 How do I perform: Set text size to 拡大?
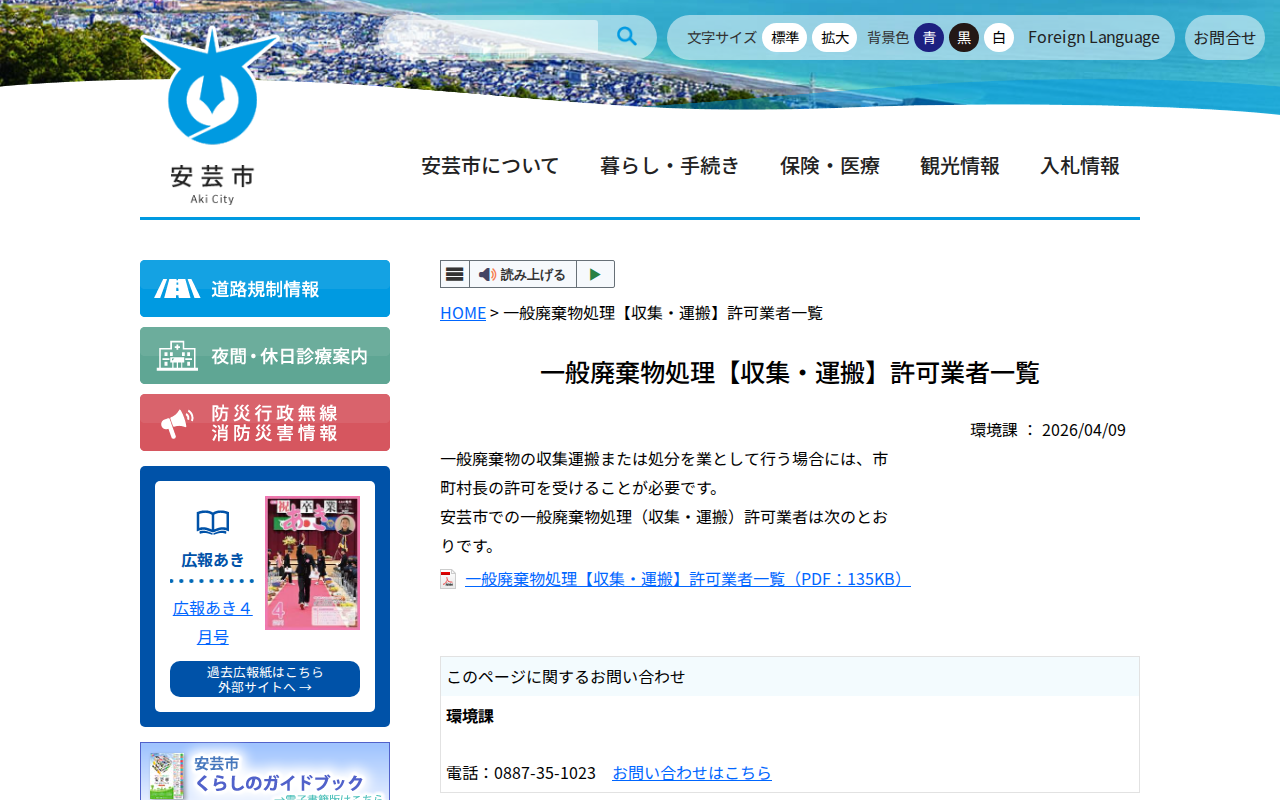pos(834,38)
